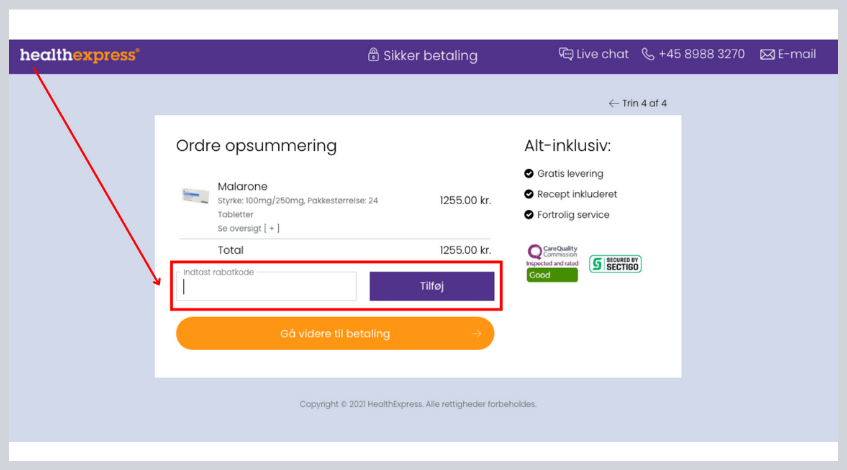Viewport: 847px width, 470px height.
Task: Click the Live chat text link
Action: (602, 54)
